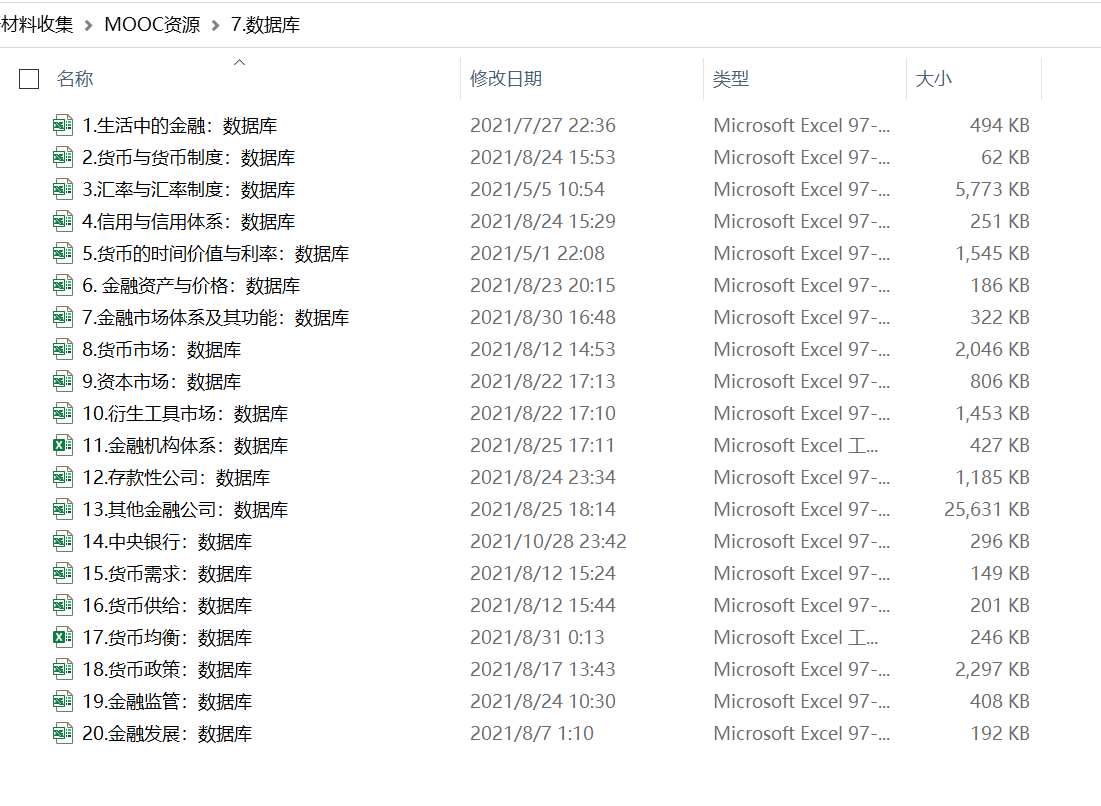Click the size value 2,297 KB
This screenshot has width=1101, height=806.
(x=992, y=669)
